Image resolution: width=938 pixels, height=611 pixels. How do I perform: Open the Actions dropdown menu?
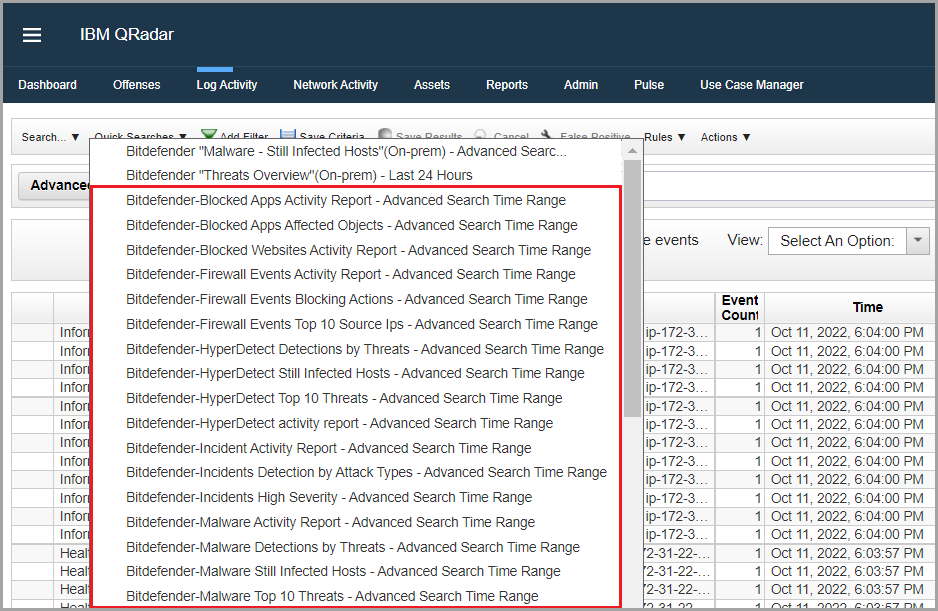[x=725, y=137]
